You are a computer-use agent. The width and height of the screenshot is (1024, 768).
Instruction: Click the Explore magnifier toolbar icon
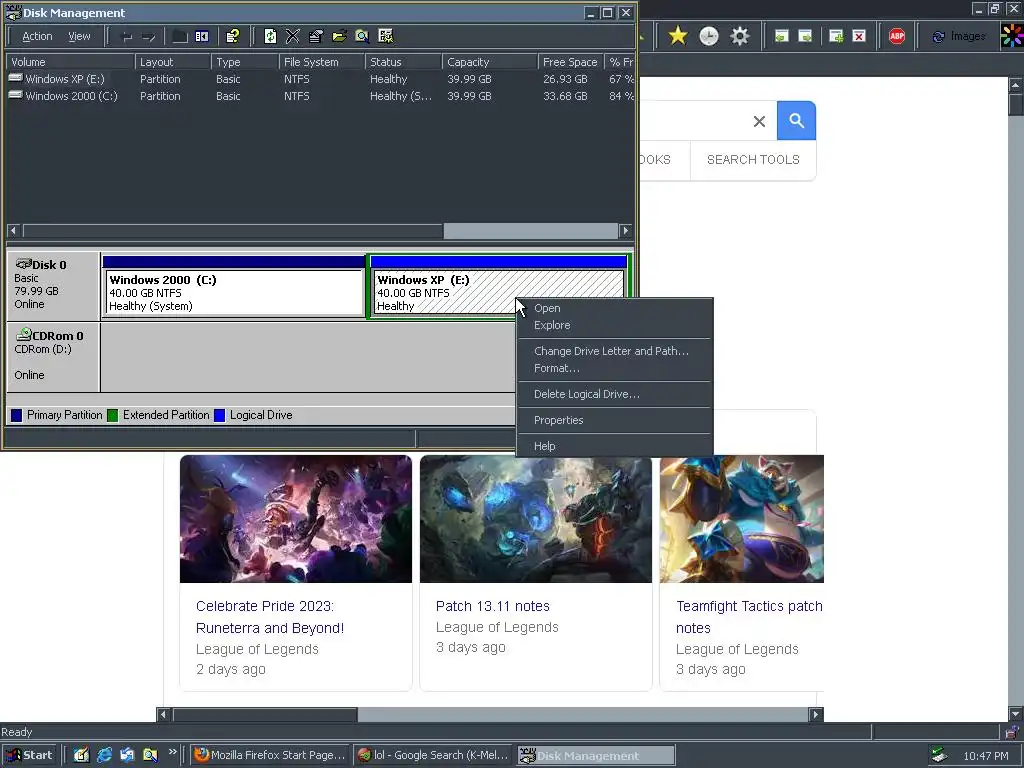pos(362,37)
